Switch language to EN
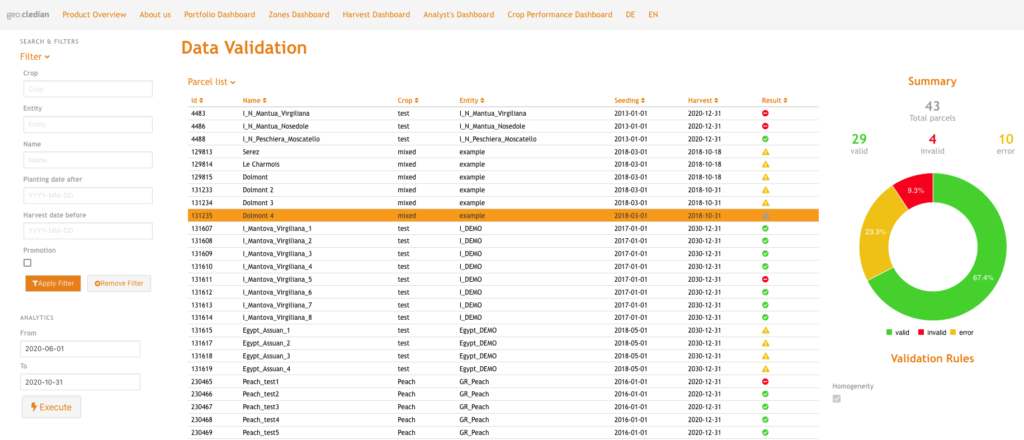Viewport: 1024px width, 440px height. [653, 14]
